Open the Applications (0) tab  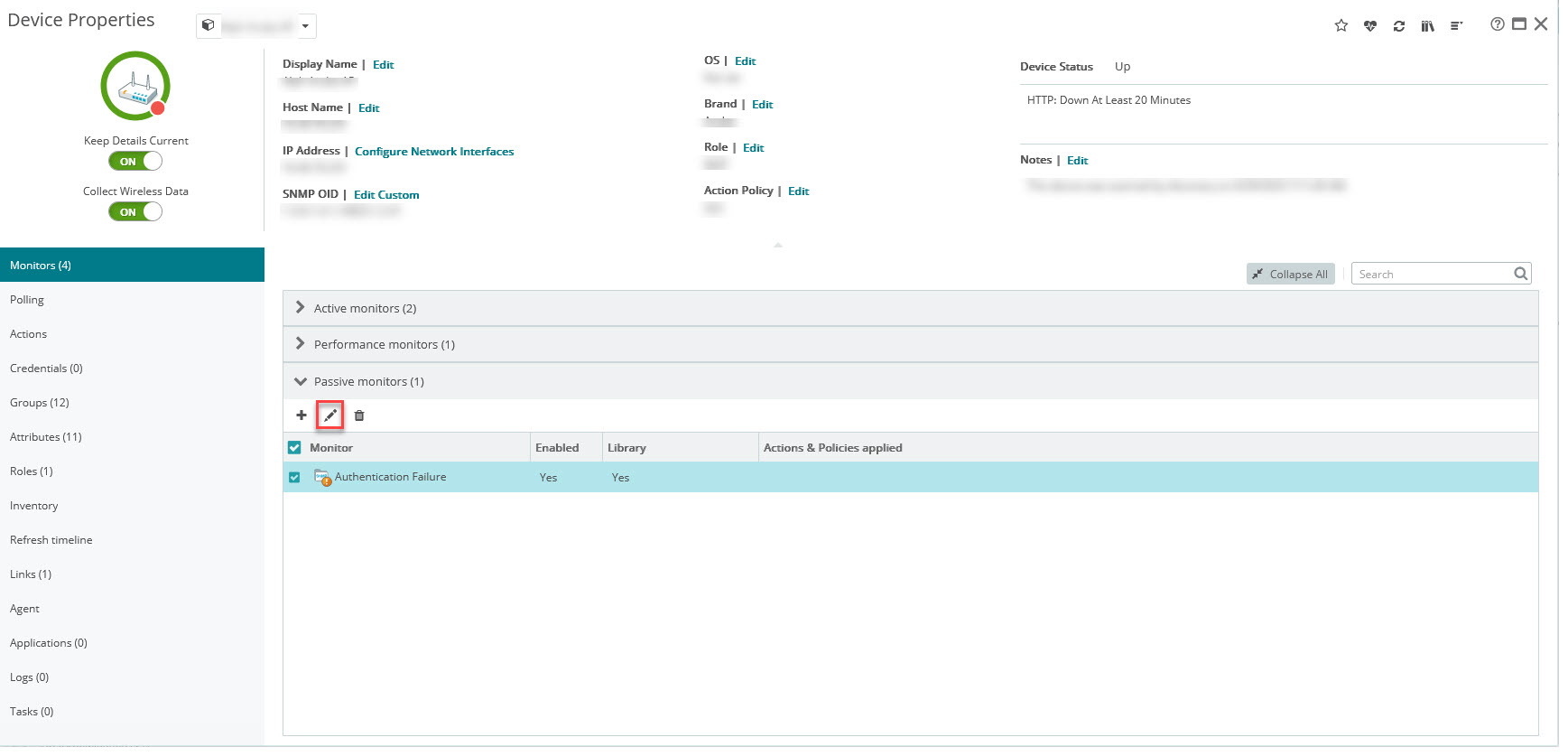[x=132, y=642]
